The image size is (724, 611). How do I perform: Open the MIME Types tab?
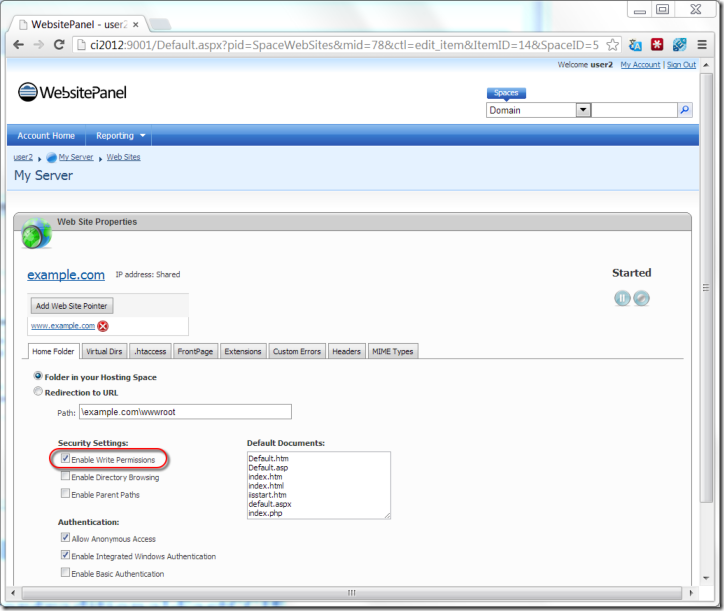pyautogui.click(x=392, y=351)
